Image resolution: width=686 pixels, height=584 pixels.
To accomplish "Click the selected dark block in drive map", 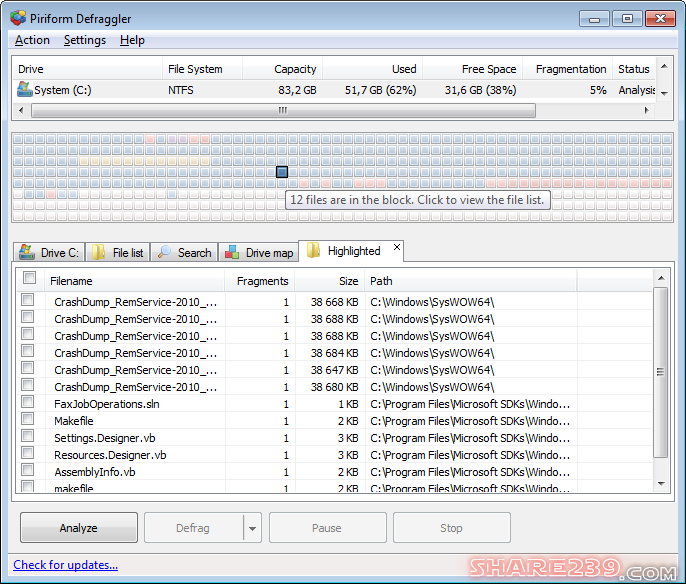I will click(282, 172).
